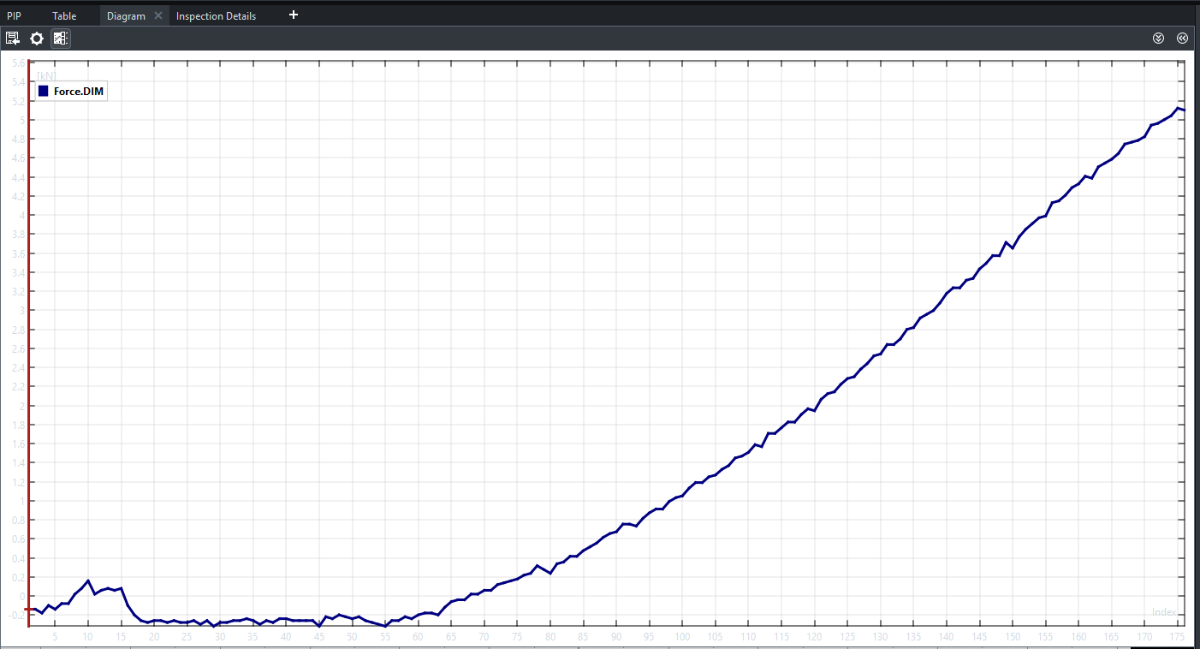Open the Inspection Details tab
This screenshot has width=1200, height=649.
coord(216,16)
